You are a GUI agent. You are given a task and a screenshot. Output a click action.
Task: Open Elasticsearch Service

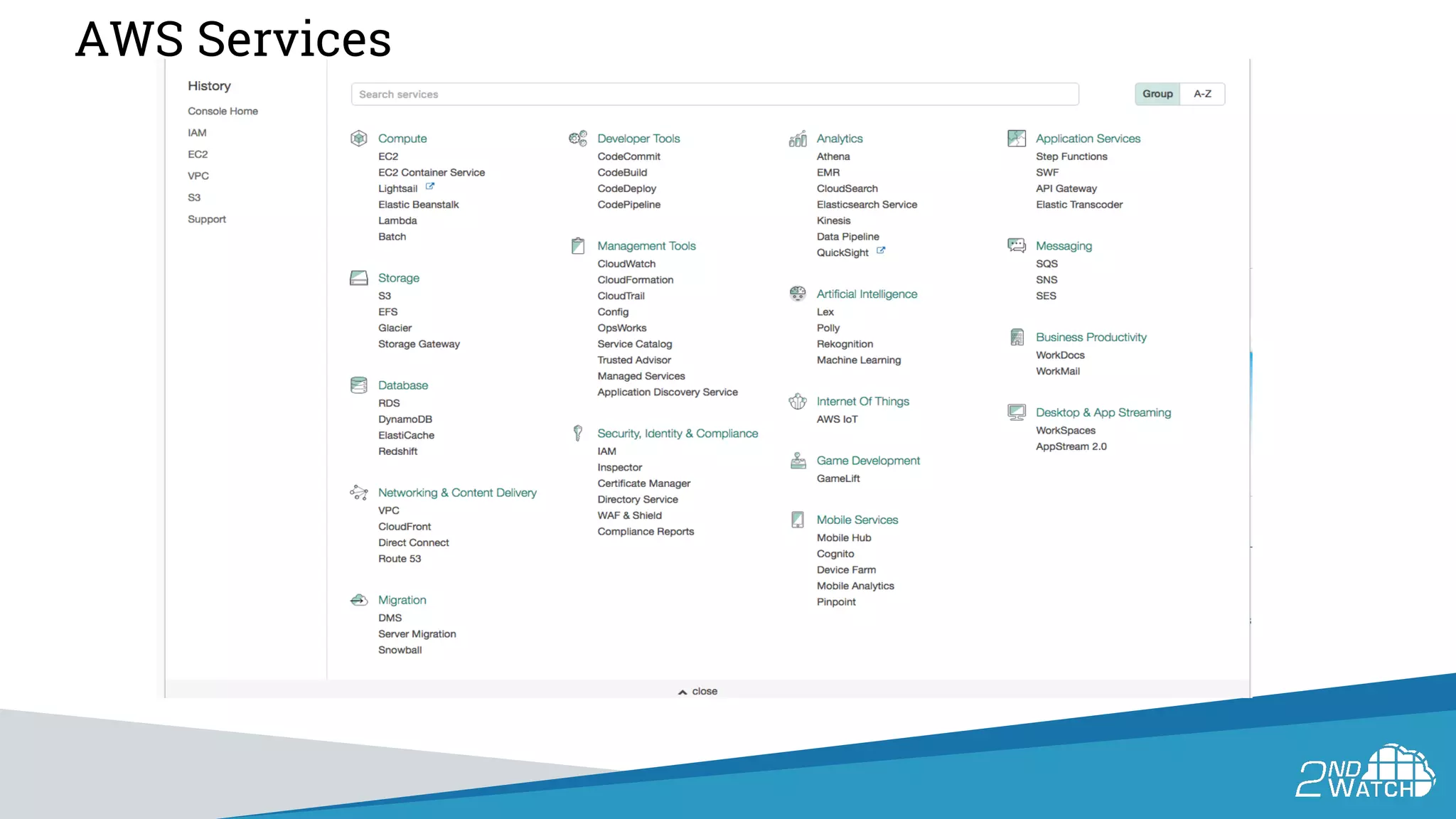click(x=867, y=204)
